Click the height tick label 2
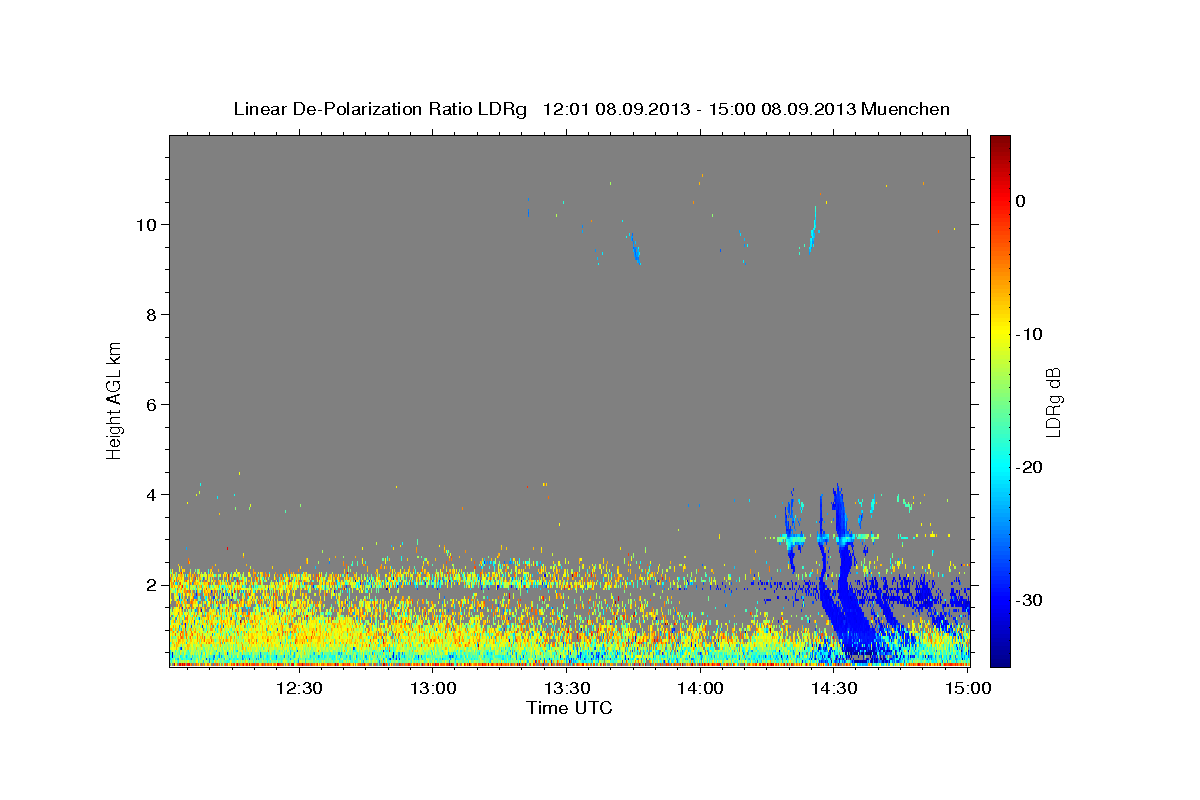 tap(152, 584)
